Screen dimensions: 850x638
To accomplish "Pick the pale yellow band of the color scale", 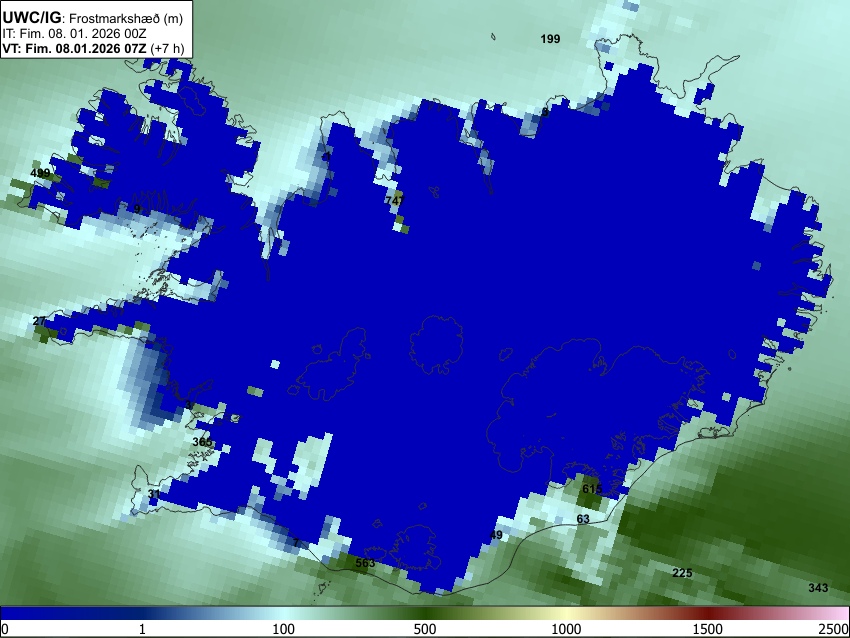I will coord(566,613).
